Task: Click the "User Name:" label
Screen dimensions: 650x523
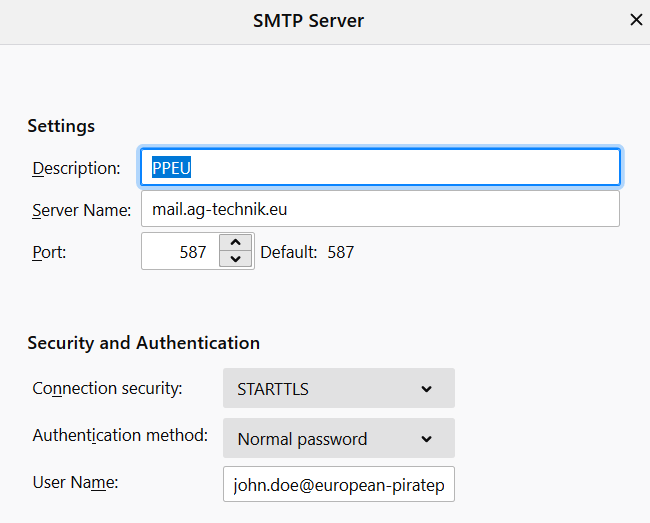Action: click(75, 483)
